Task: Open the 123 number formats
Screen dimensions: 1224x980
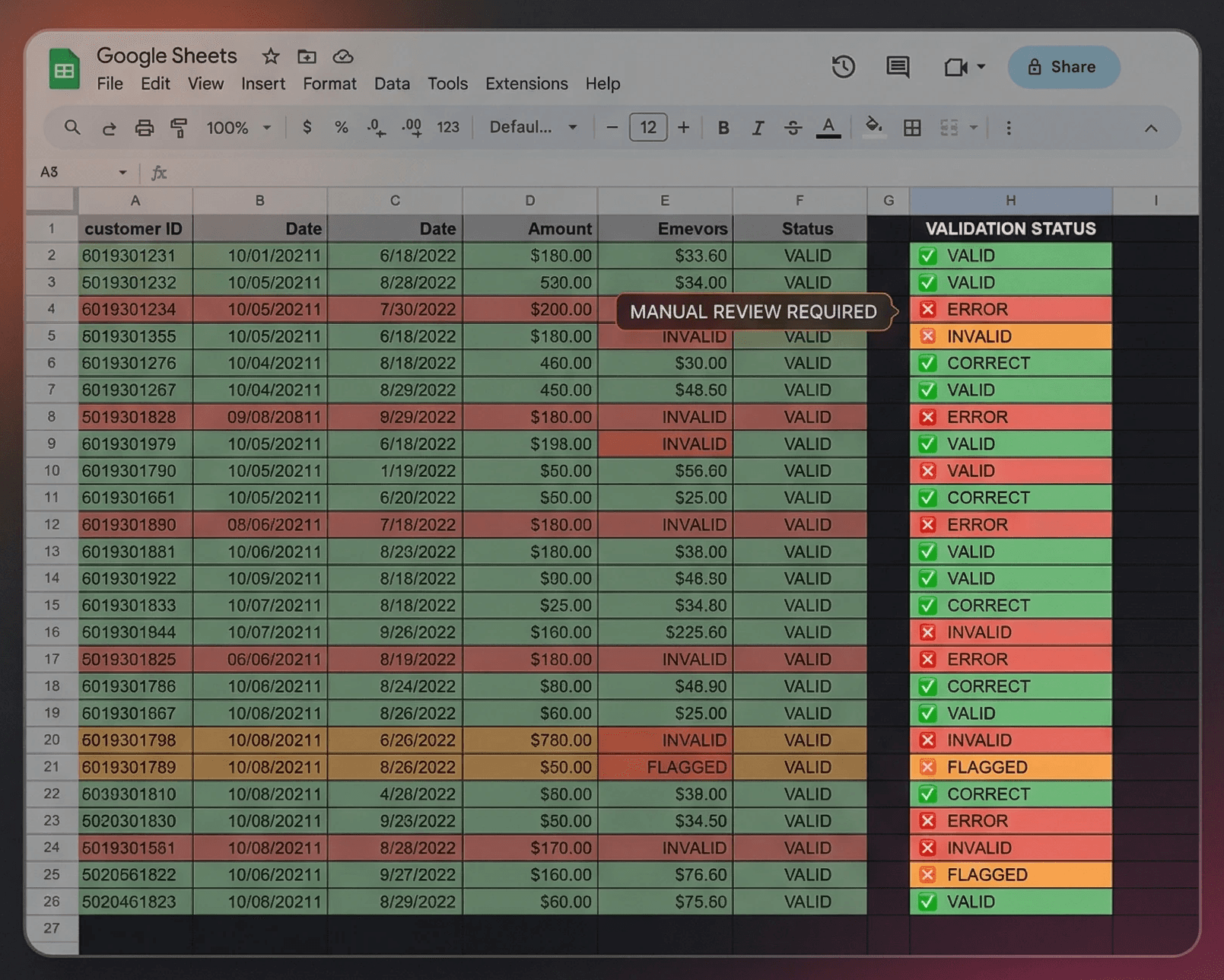Action: [x=448, y=127]
